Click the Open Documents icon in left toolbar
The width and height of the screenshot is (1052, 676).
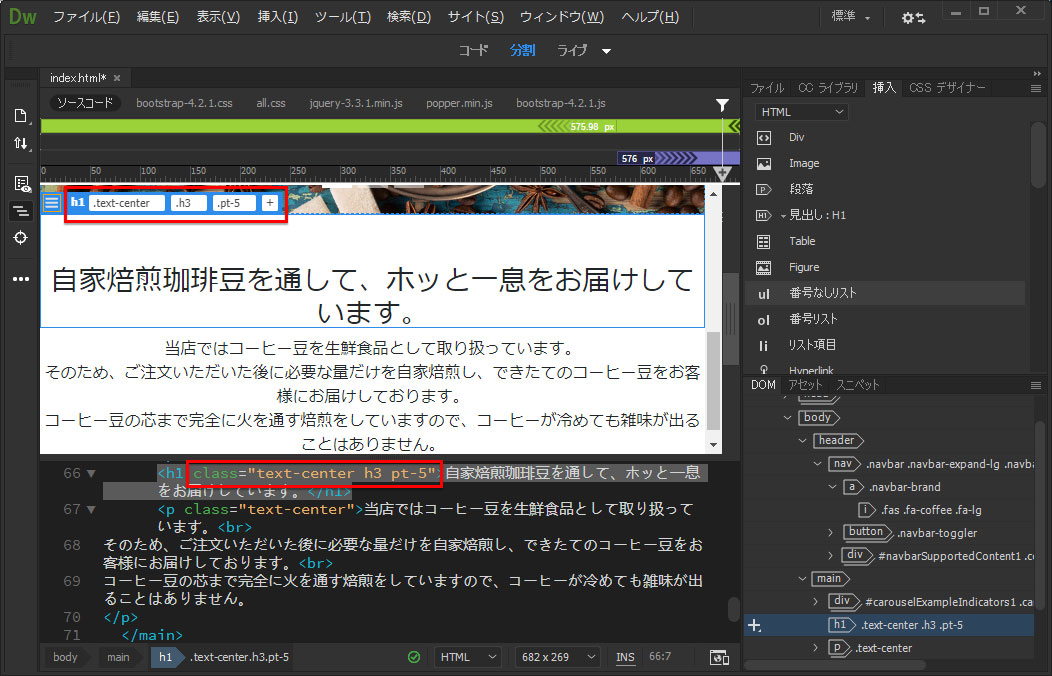pos(20,116)
